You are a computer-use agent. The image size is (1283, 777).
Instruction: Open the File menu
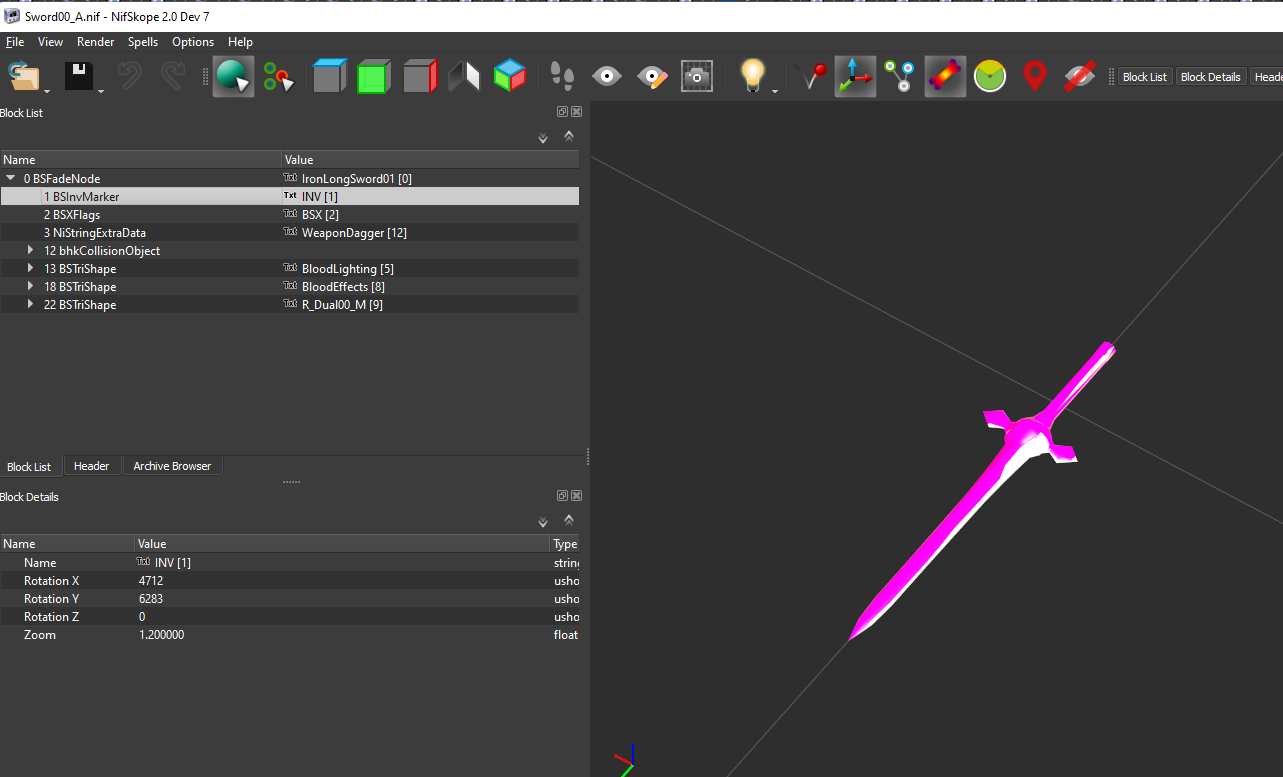point(15,42)
